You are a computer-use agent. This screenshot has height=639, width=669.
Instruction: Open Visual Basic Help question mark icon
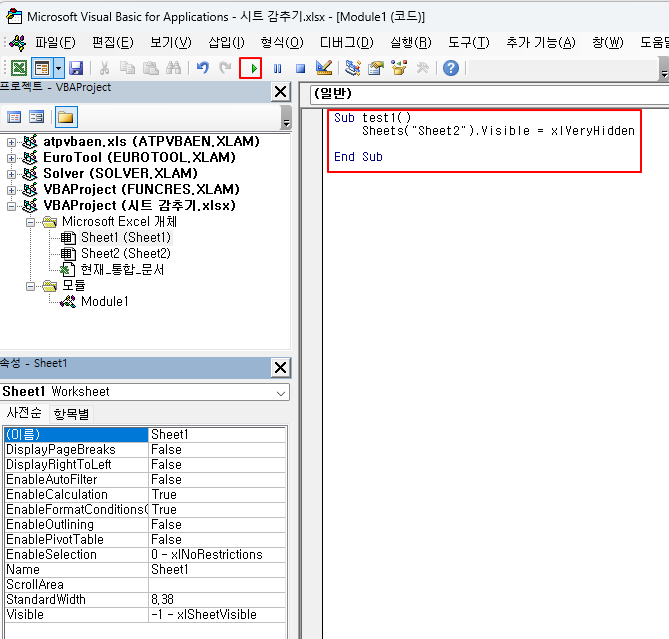tap(451, 68)
